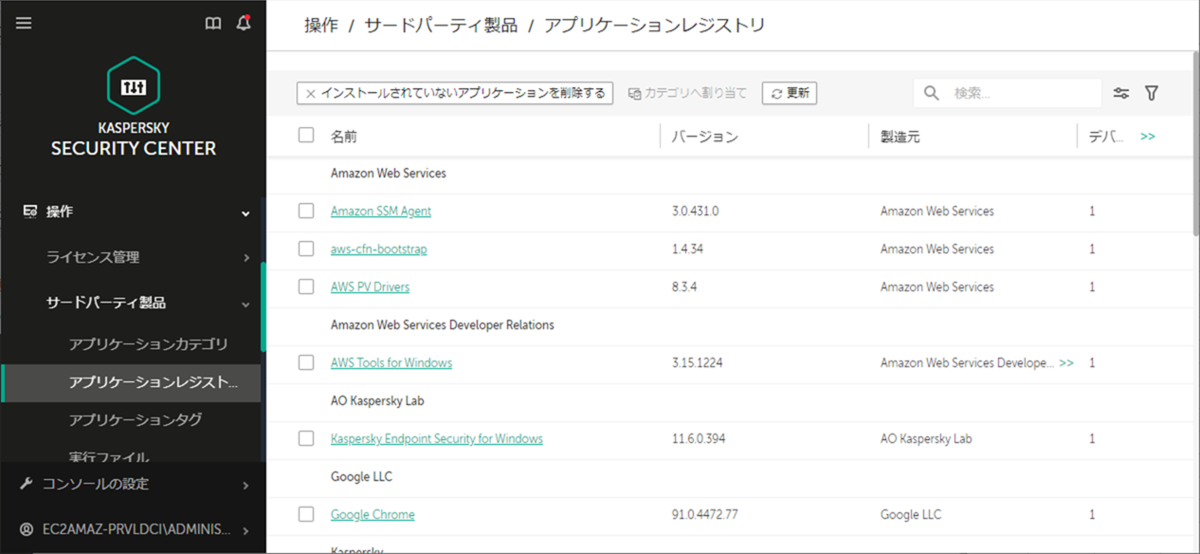
Task: Expand the ライセンス管理 submenu
Action: [x=246, y=258]
